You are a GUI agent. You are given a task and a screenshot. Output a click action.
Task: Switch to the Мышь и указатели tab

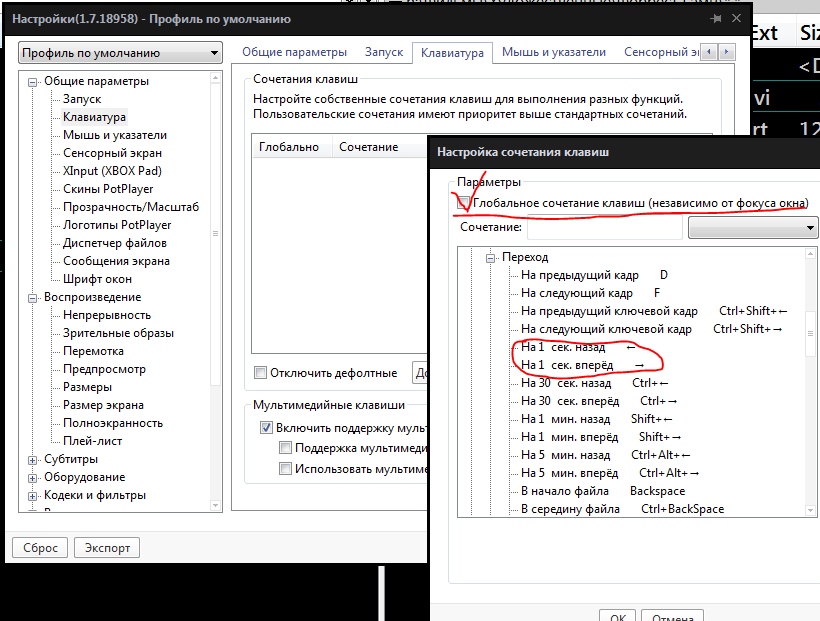click(553, 52)
